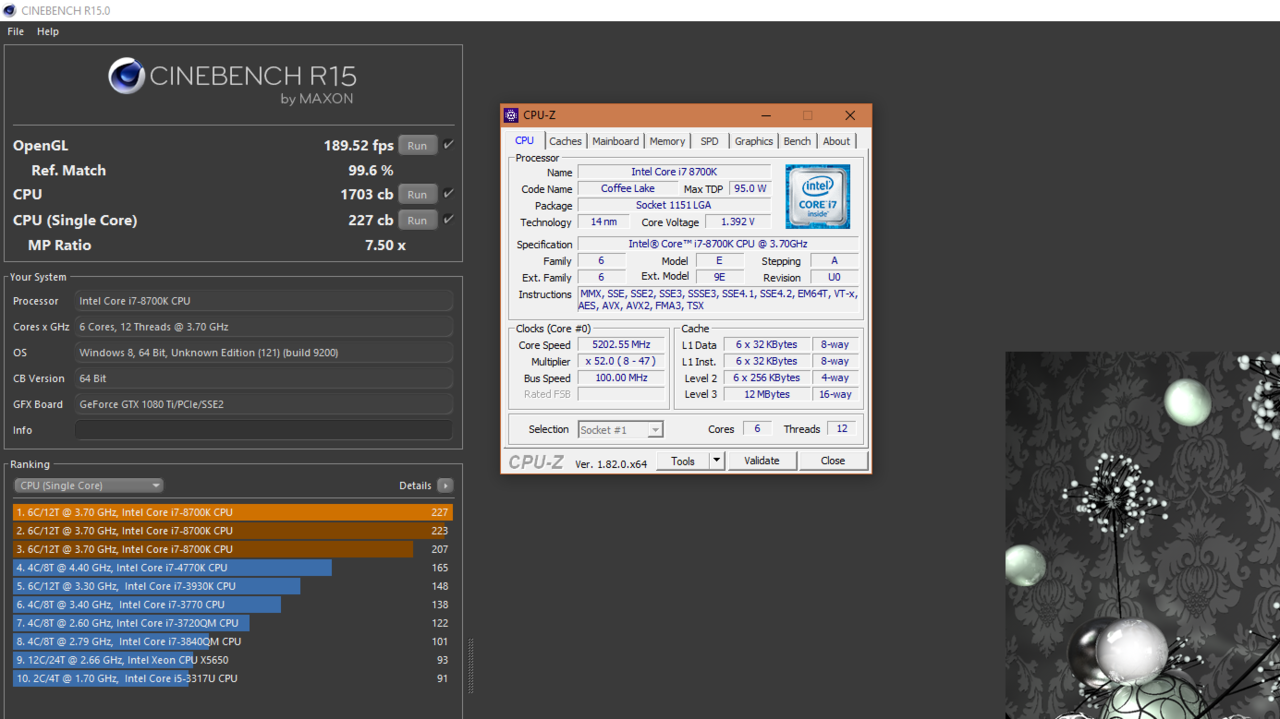
Task: Select the Core i7-3840QM ranking row
Action: coord(233,642)
